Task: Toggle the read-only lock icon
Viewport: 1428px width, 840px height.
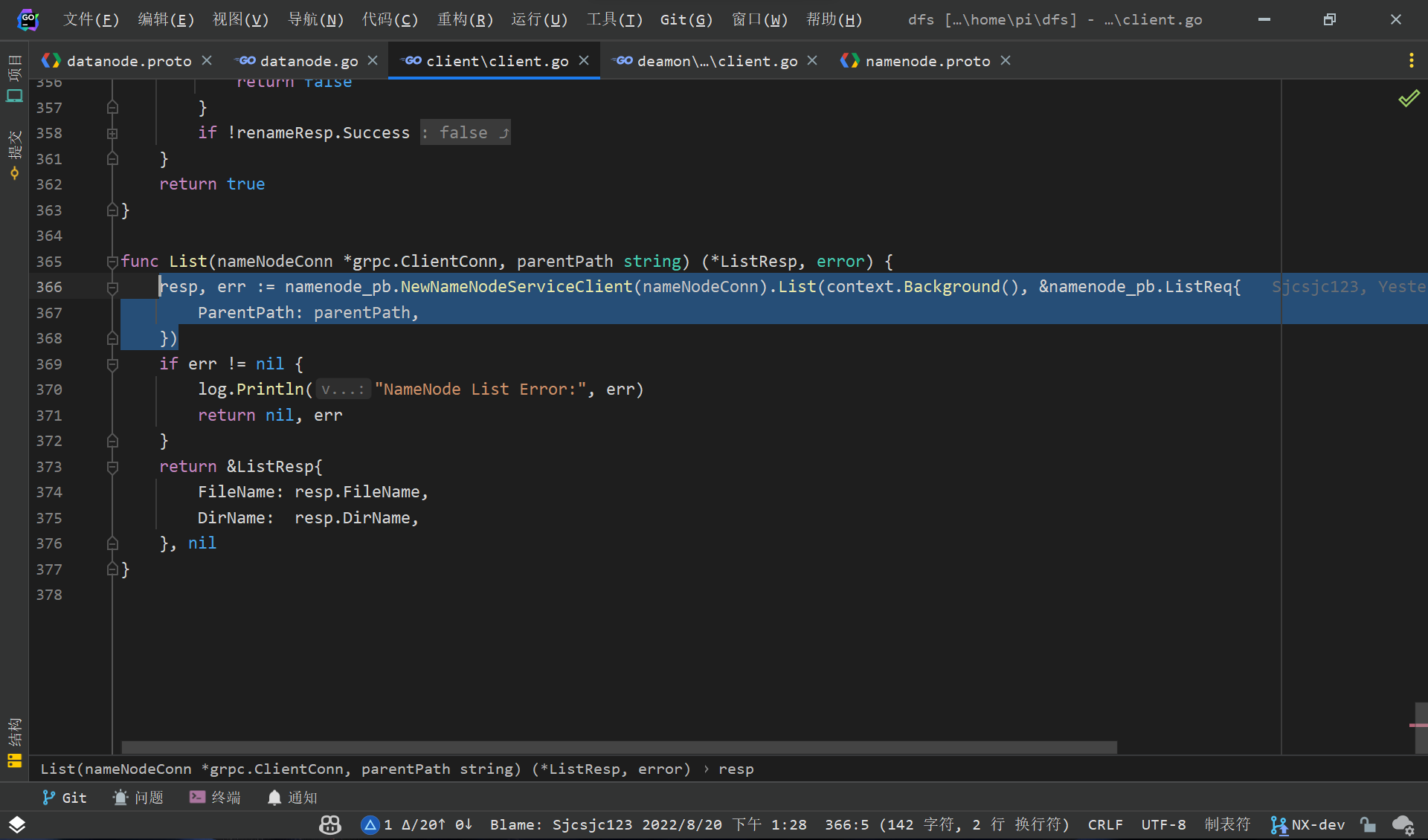Action: click(x=1368, y=824)
